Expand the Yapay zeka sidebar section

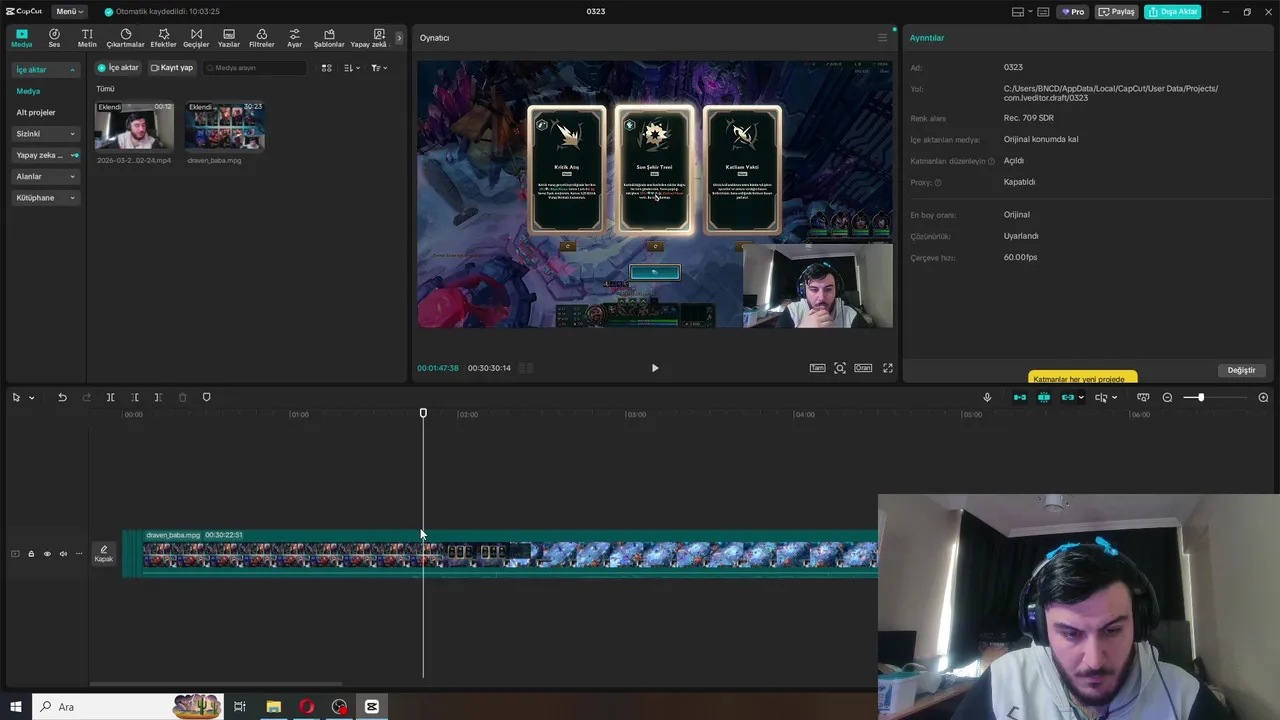click(46, 155)
